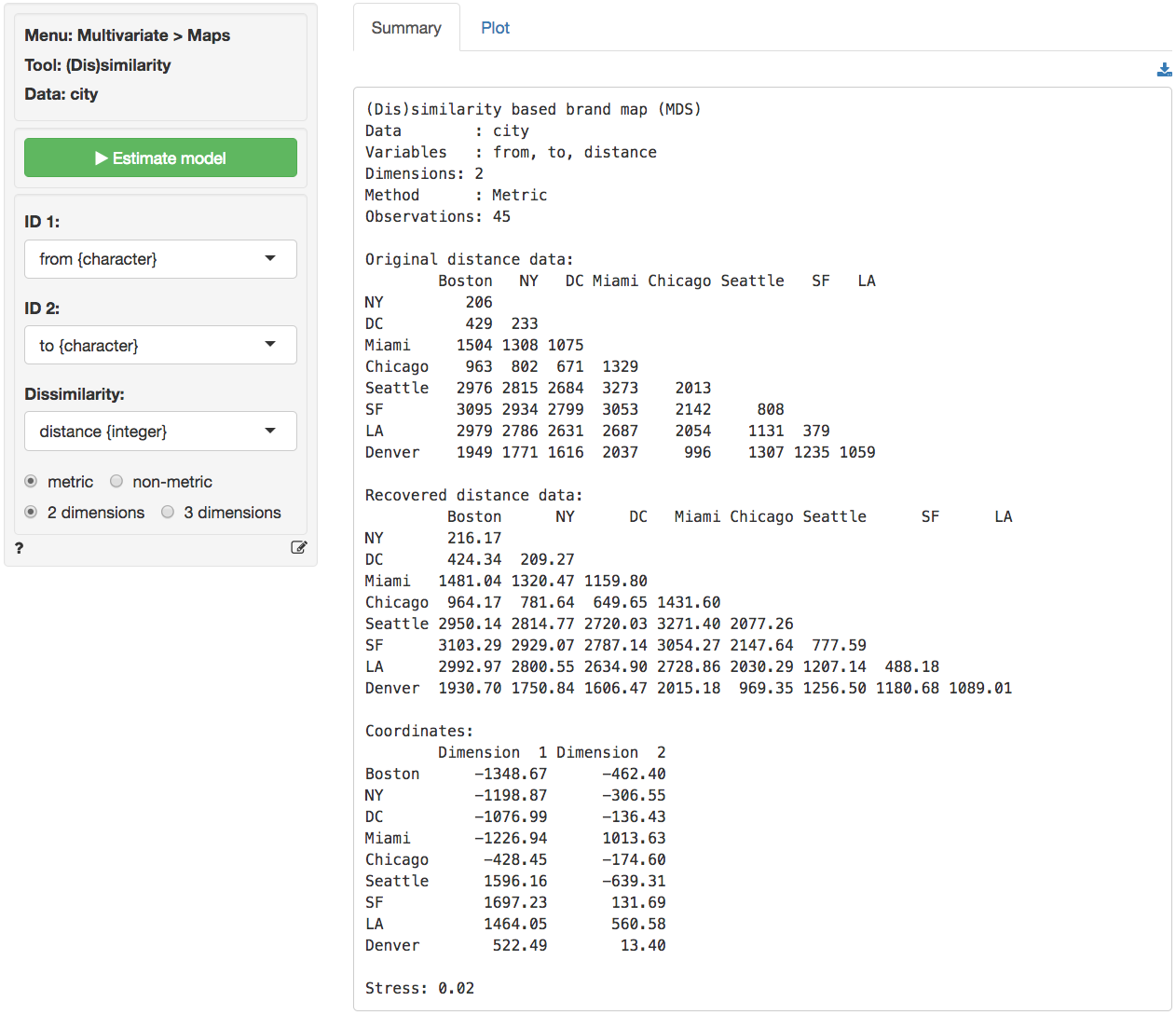Click the 'Tool: (Dis)similarity' label
Image resolution: width=1176 pixels, height=1015 pixels.
pos(98,65)
